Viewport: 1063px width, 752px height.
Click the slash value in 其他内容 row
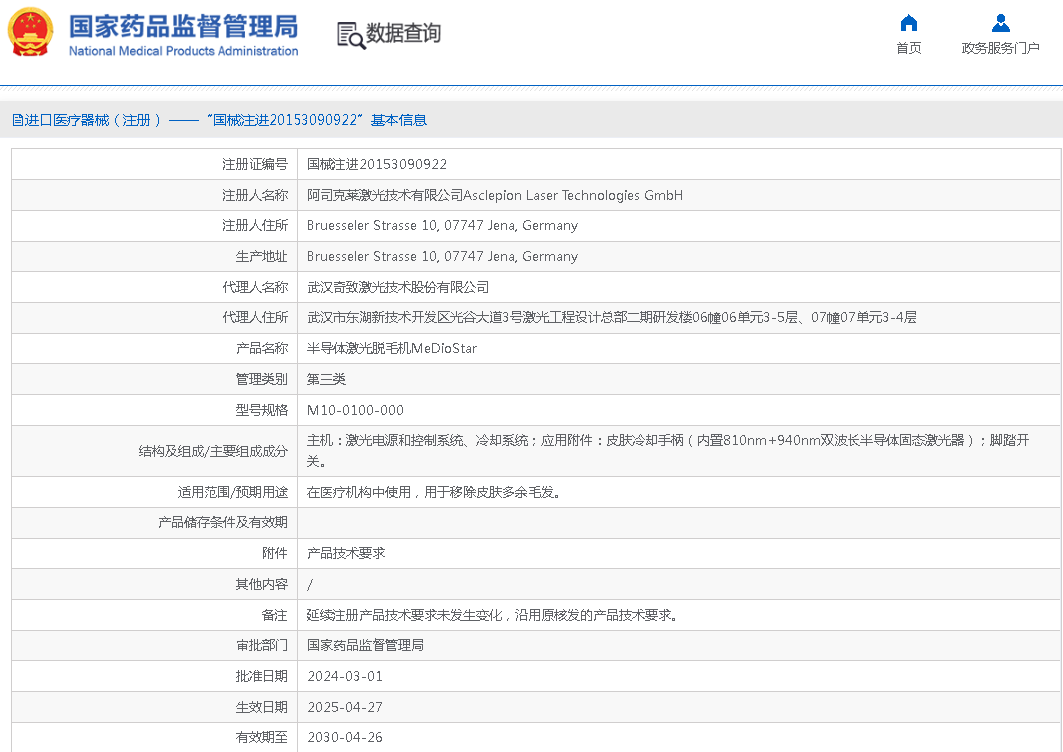point(310,585)
